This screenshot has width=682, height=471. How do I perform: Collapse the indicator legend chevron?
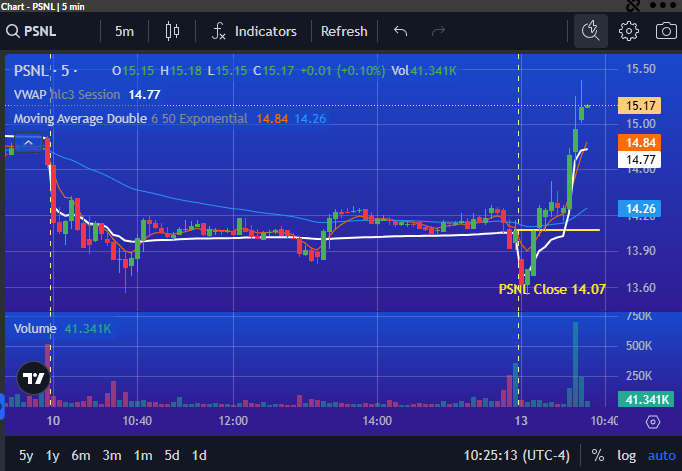28,143
